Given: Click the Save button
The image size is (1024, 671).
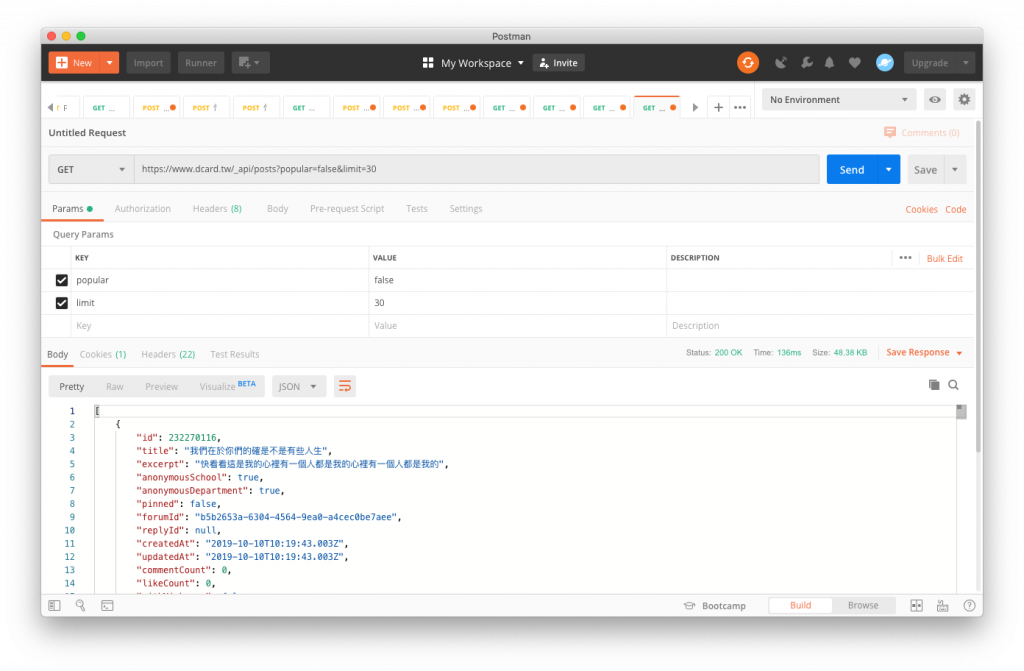Looking at the screenshot, I should [x=925, y=169].
